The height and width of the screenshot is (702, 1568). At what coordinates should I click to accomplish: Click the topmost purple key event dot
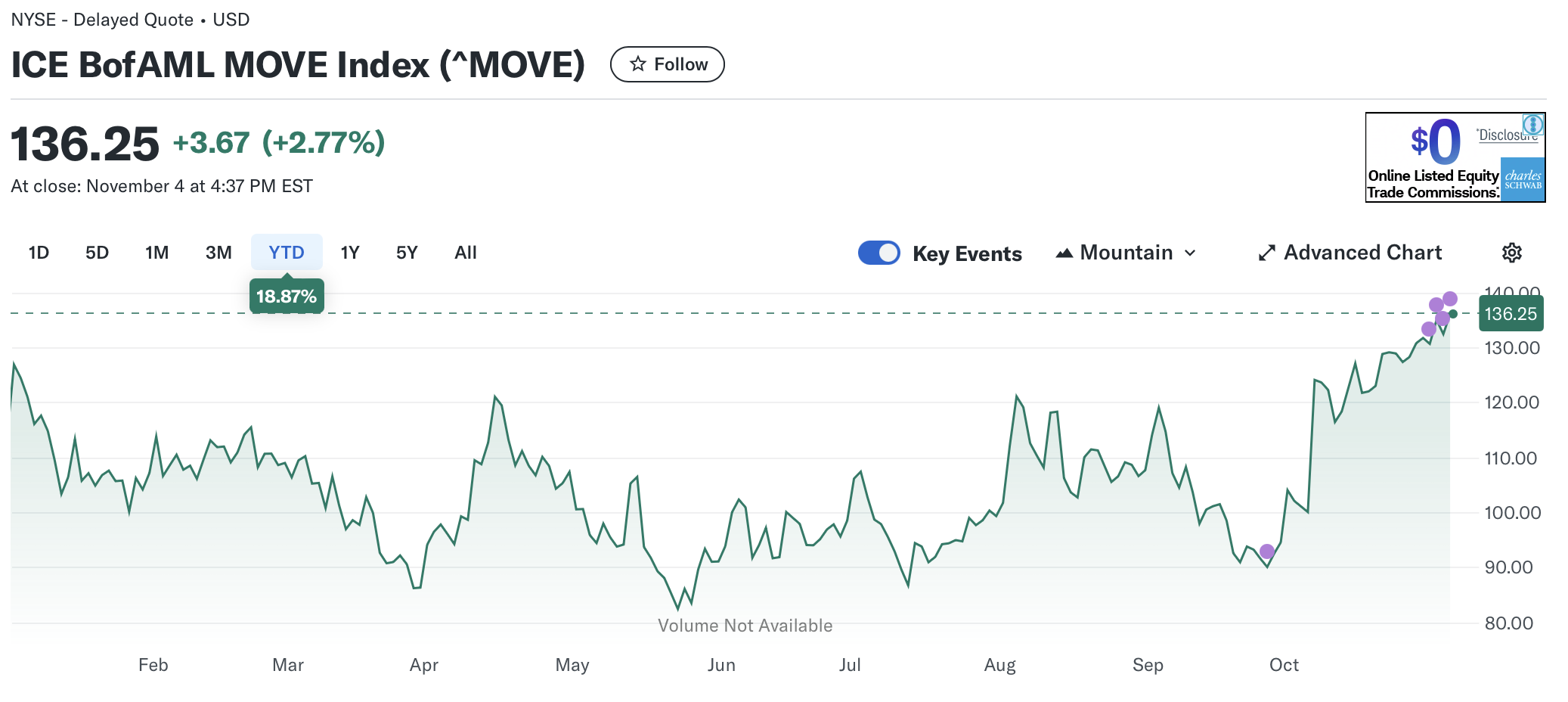[1449, 299]
